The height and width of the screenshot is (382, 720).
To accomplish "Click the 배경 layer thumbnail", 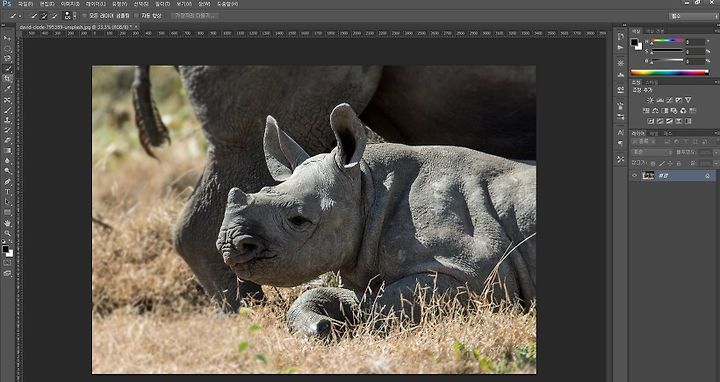I will pos(648,175).
